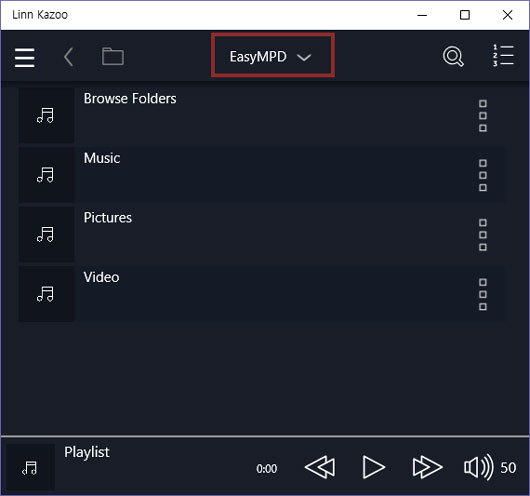This screenshot has height=496, width=530.
Task: Open the hamburger main menu
Action: (x=25, y=57)
